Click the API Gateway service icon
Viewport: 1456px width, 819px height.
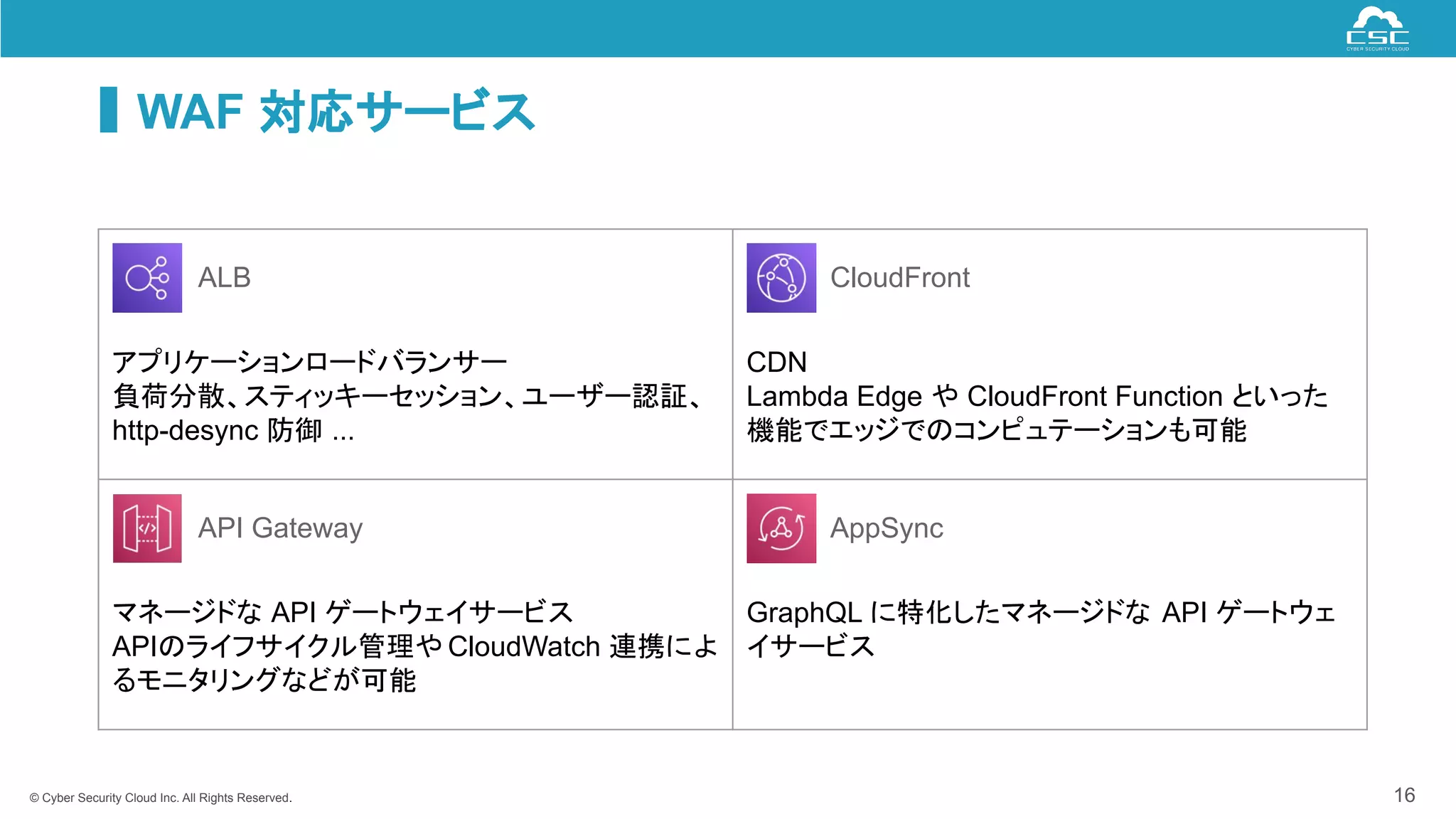(147, 528)
